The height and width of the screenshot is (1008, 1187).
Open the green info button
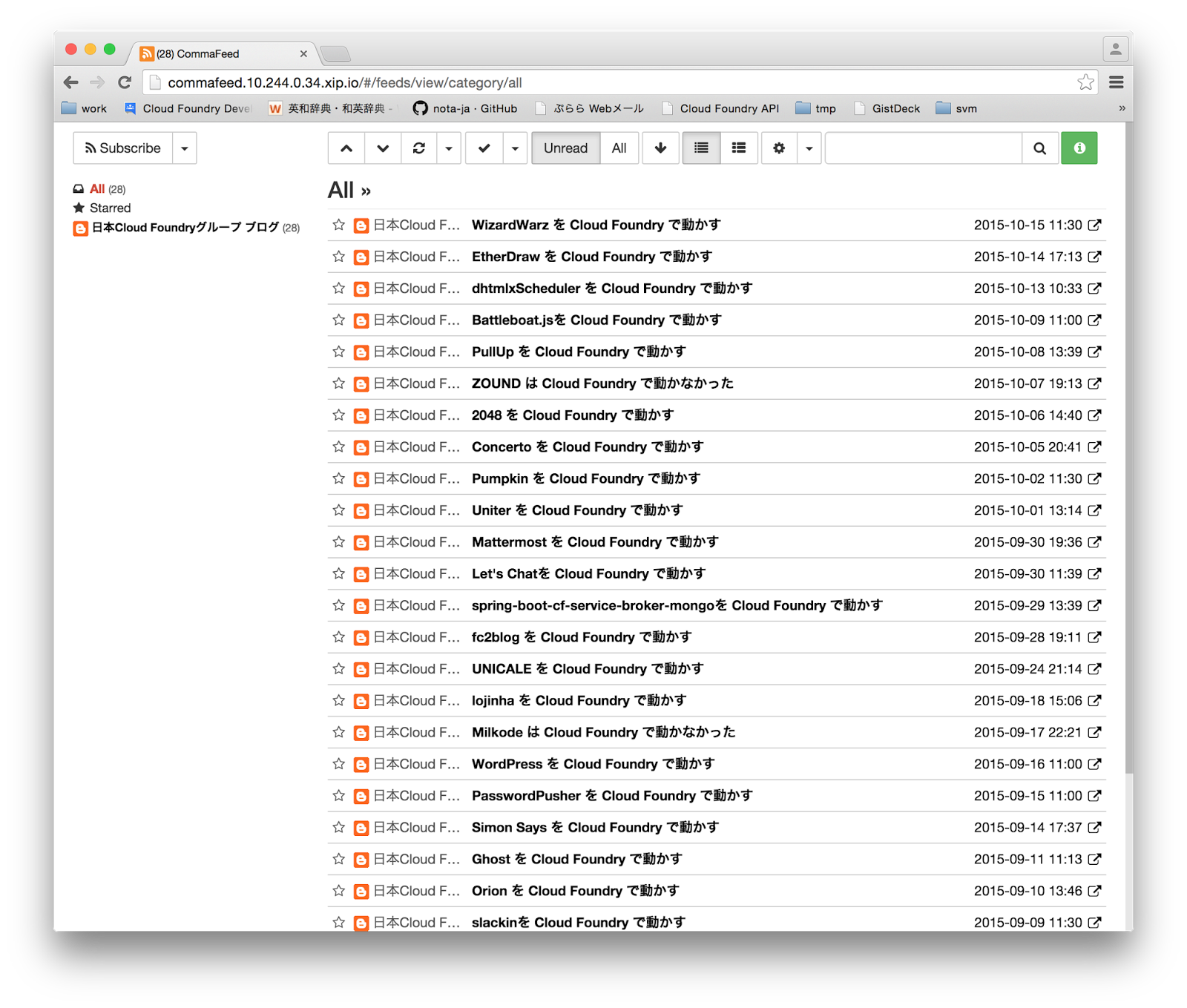pyautogui.click(x=1079, y=148)
